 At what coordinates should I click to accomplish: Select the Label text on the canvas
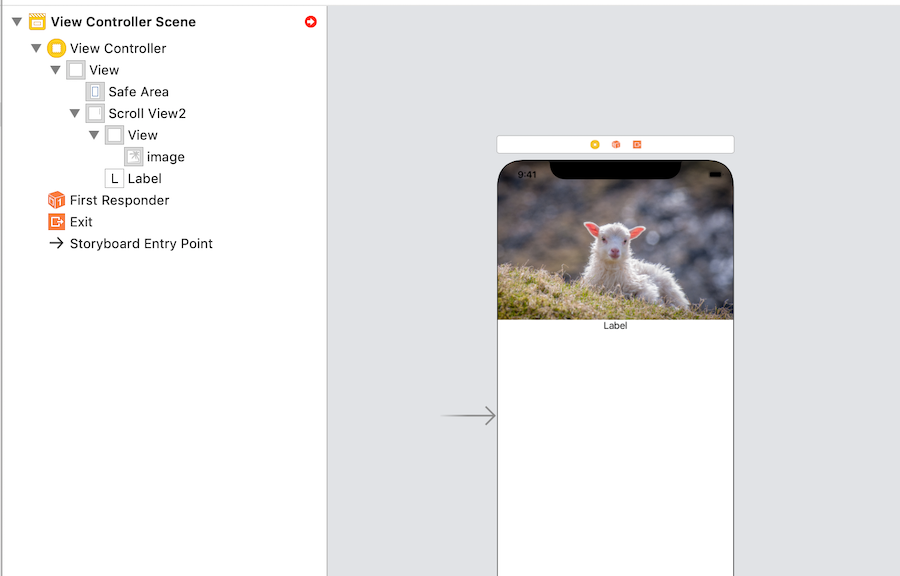coord(615,325)
